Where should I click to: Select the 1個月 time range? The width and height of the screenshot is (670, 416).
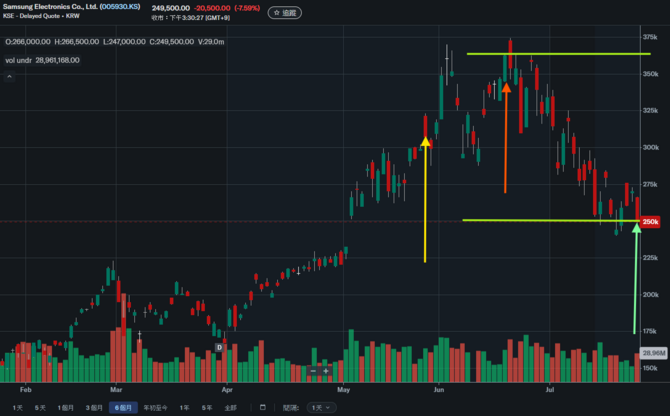click(66, 408)
